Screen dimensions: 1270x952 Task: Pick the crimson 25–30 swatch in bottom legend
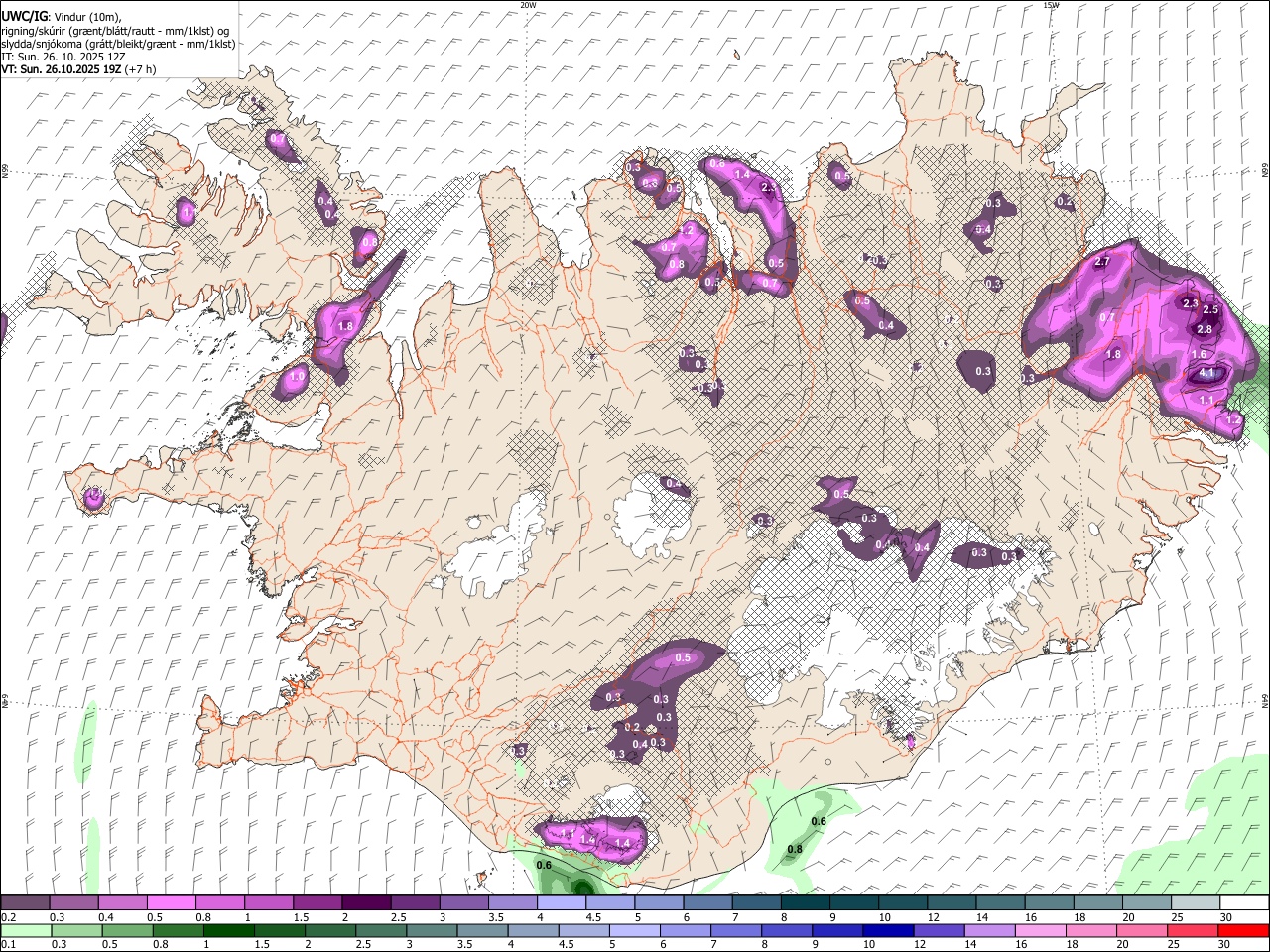[1193, 930]
